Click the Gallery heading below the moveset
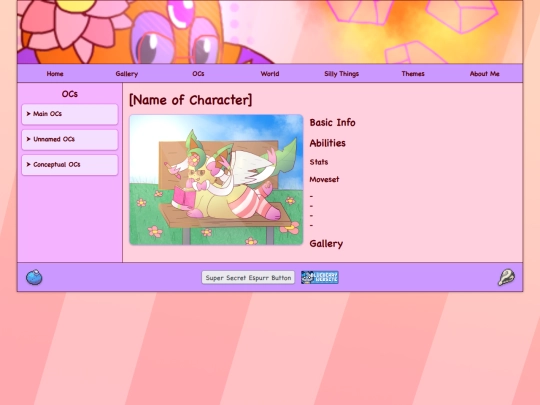Screen dimensions: 540x405 tap(326, 244)
